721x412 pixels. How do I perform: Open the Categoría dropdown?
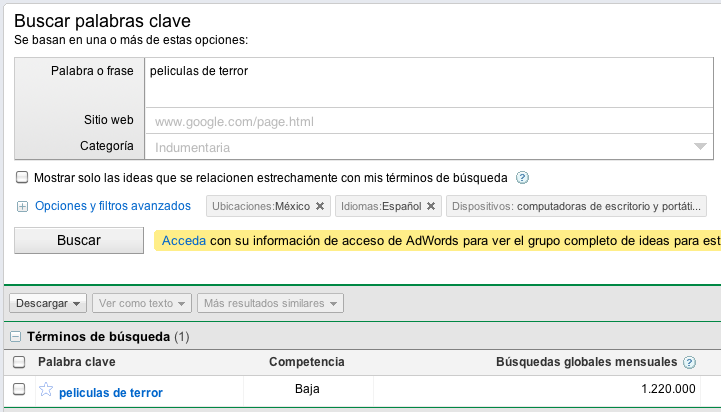coord(700,147)
